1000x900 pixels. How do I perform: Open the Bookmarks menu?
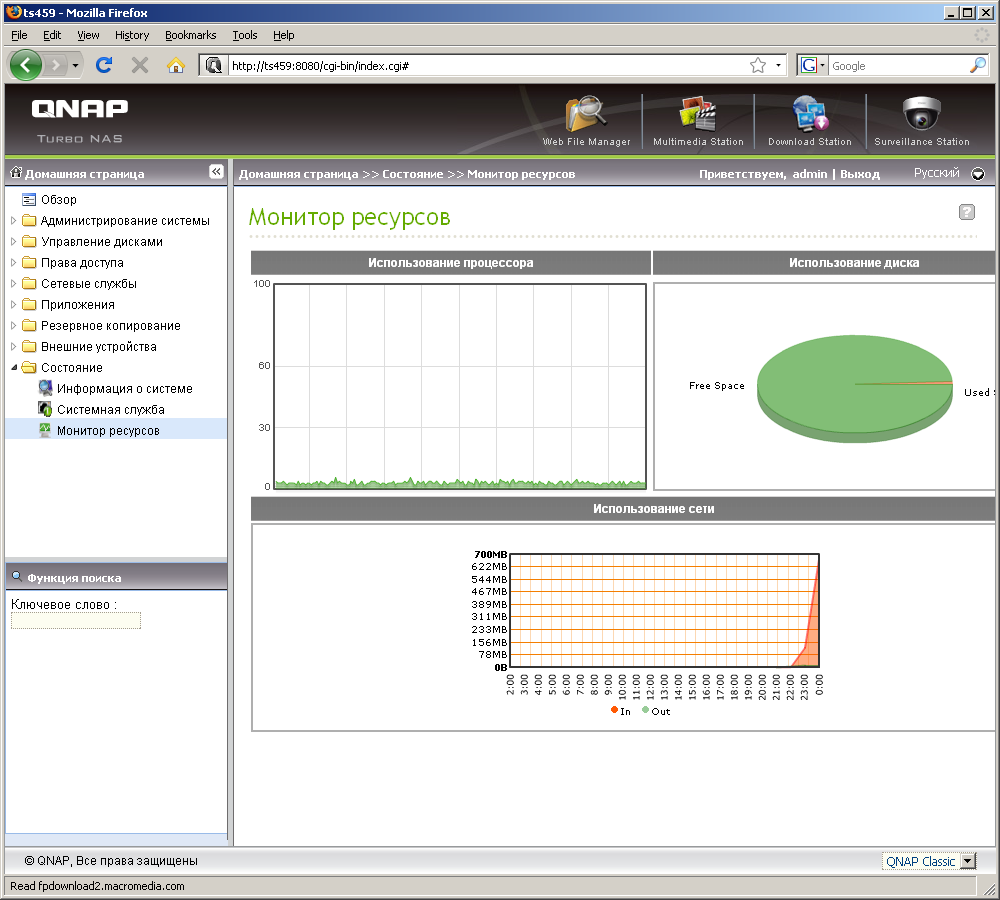click(x=191, y=35)
